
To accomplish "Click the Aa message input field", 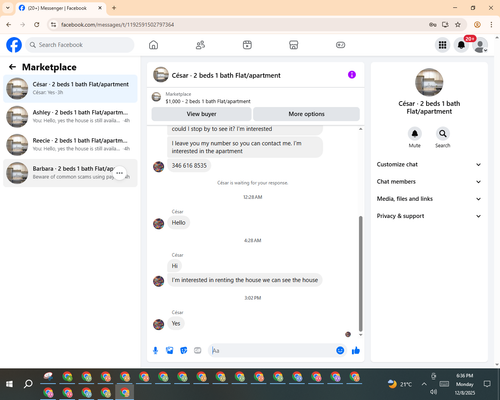I will [272, 350].
